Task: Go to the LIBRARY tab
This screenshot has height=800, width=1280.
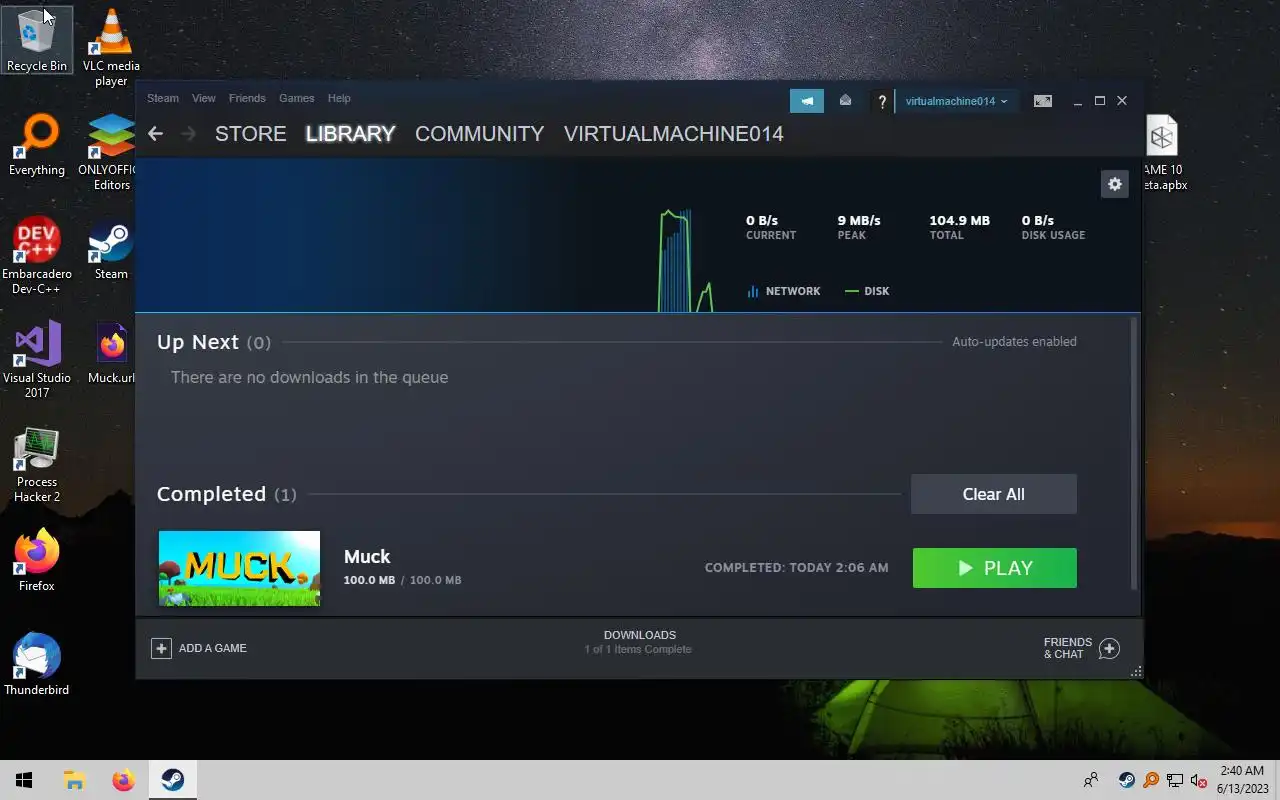Action: pos(351,133)
